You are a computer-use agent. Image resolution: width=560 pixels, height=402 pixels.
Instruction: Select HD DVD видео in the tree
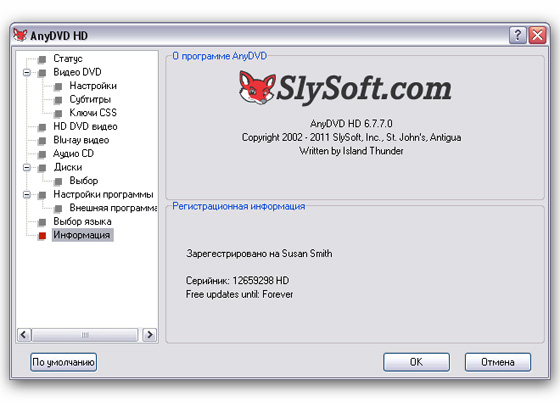(x=85, y=126)
